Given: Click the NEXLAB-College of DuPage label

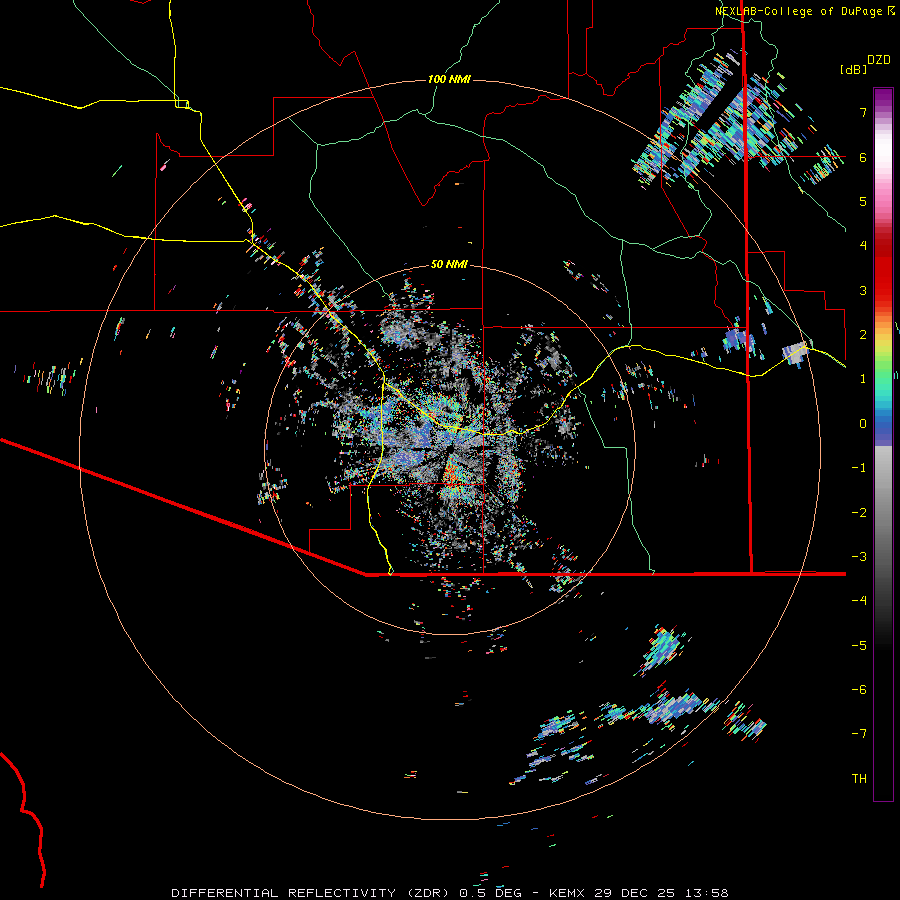Looking at the screenshot, I should (804, 11).
